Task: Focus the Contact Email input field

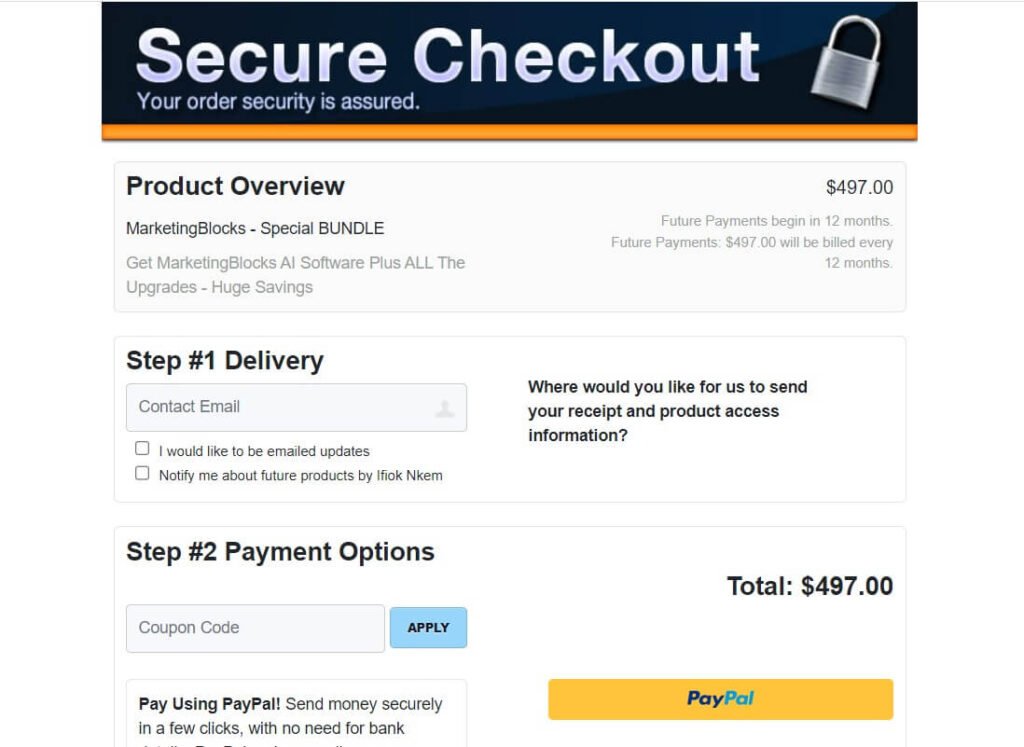Action: point(296,407)
